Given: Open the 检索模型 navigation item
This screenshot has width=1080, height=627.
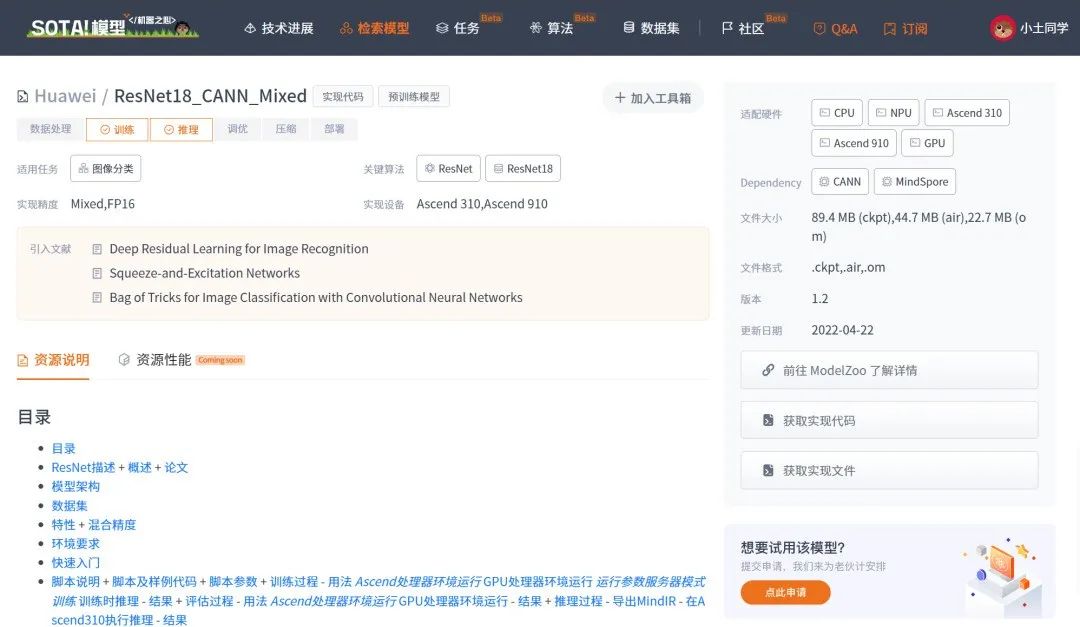Looking at the screenshot, I should [374, 28].
